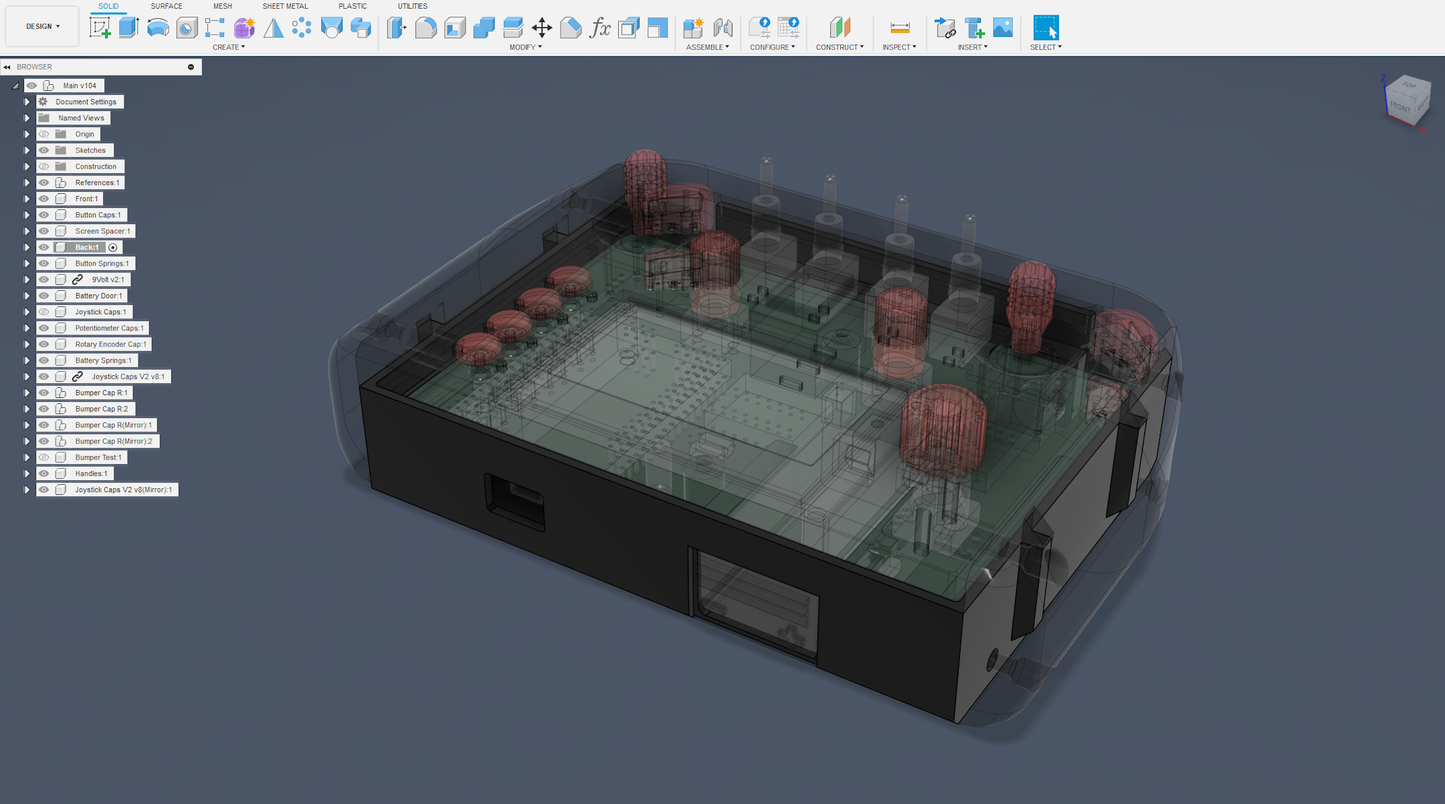Expand the Sketches folder

[27, 150]
